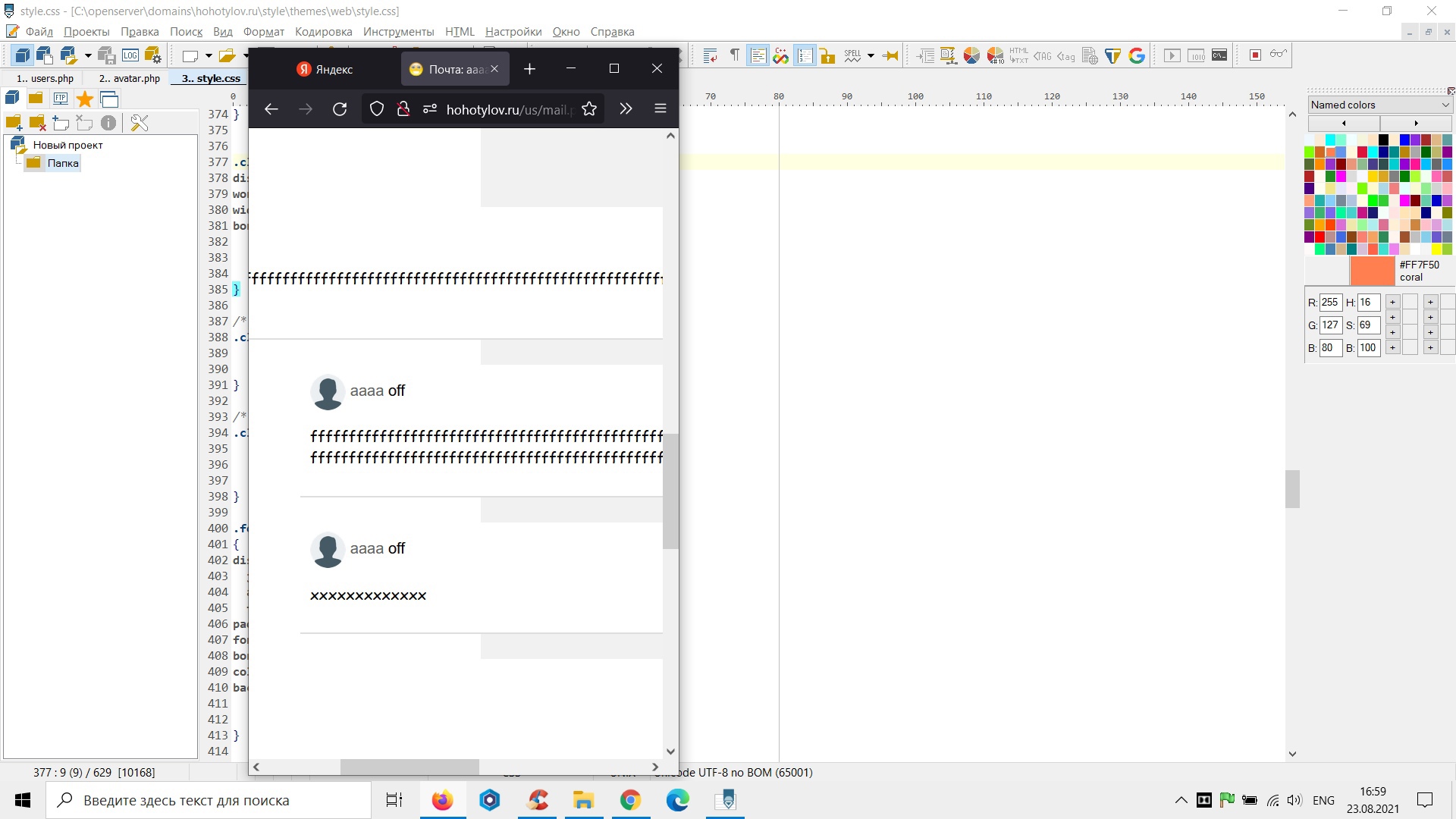Viewport: 1456px width, 819px height.
Task: Click the Google search toolbar icon
Action: 1136,55
